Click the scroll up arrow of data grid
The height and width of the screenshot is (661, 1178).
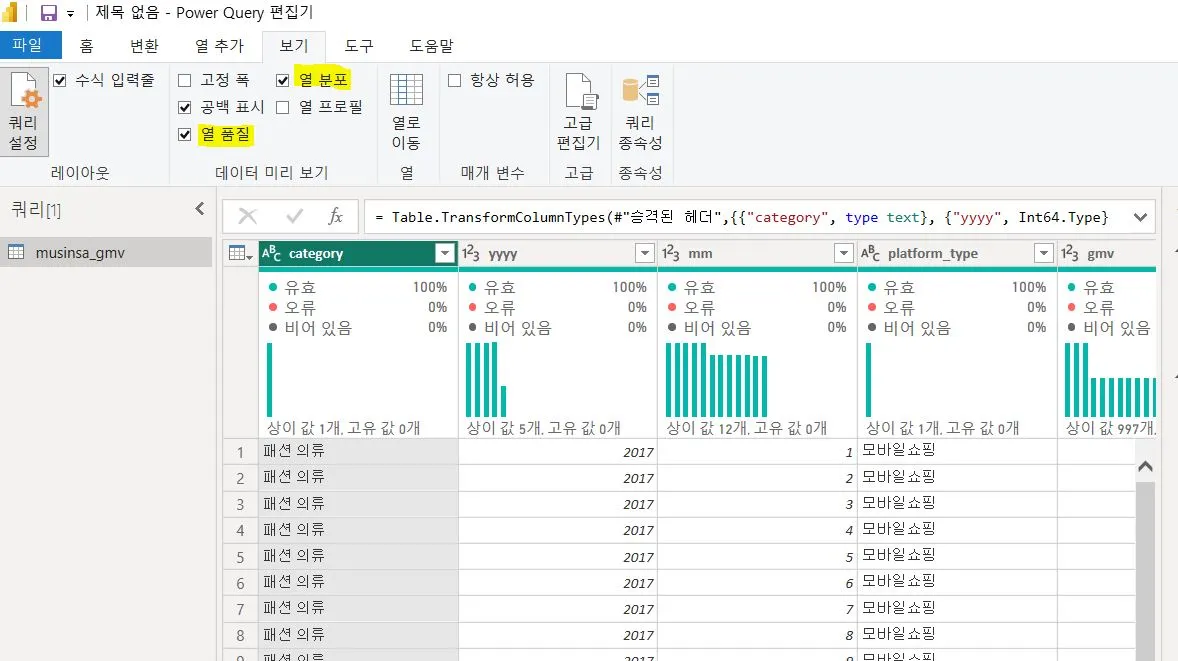coord(1145,466)
